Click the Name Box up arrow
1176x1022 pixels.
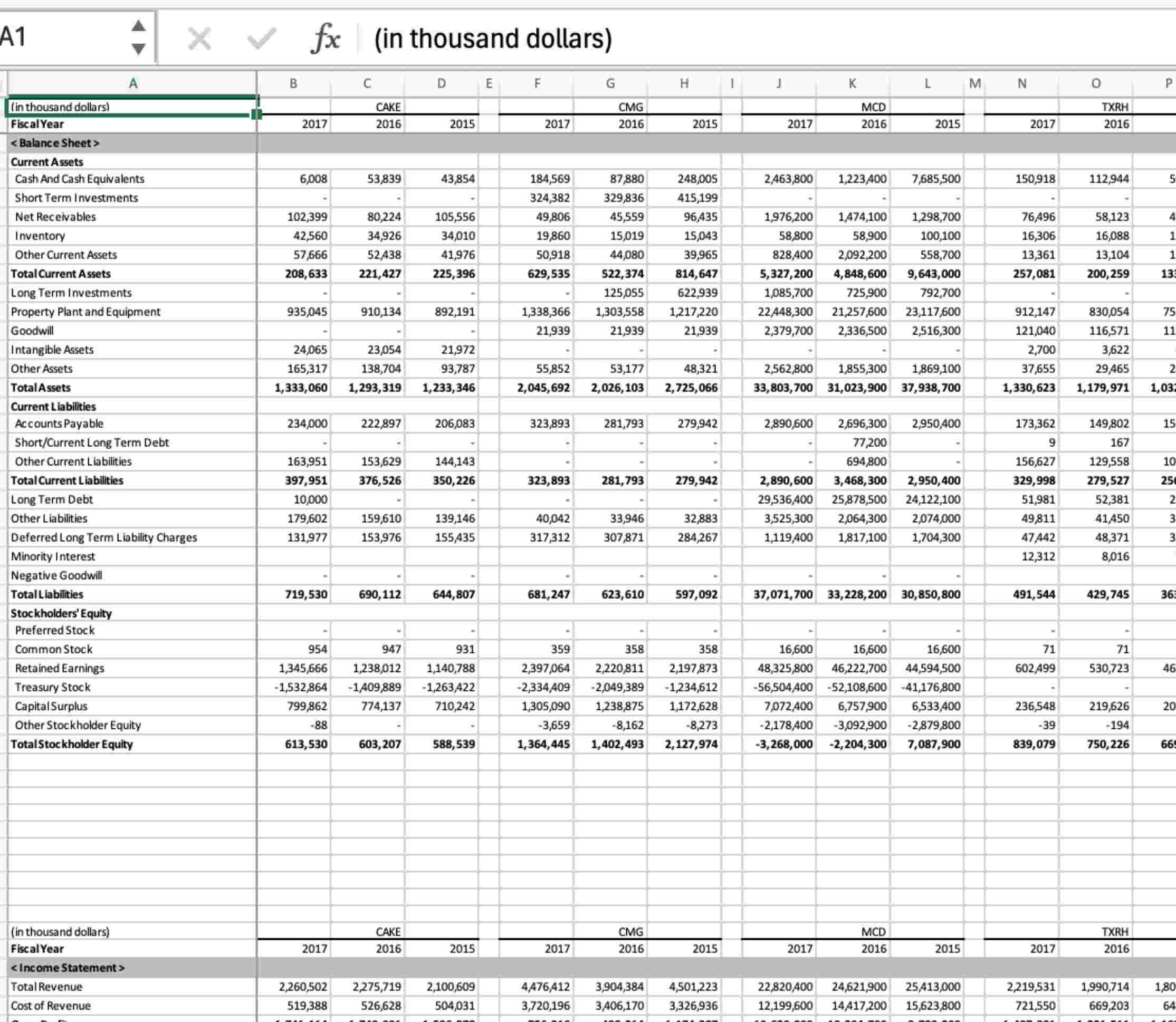tap(138, 26)
